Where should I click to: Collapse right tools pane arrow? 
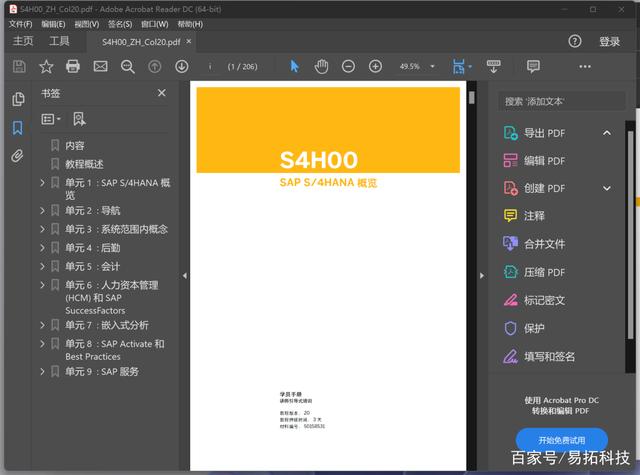click(482, 276)
